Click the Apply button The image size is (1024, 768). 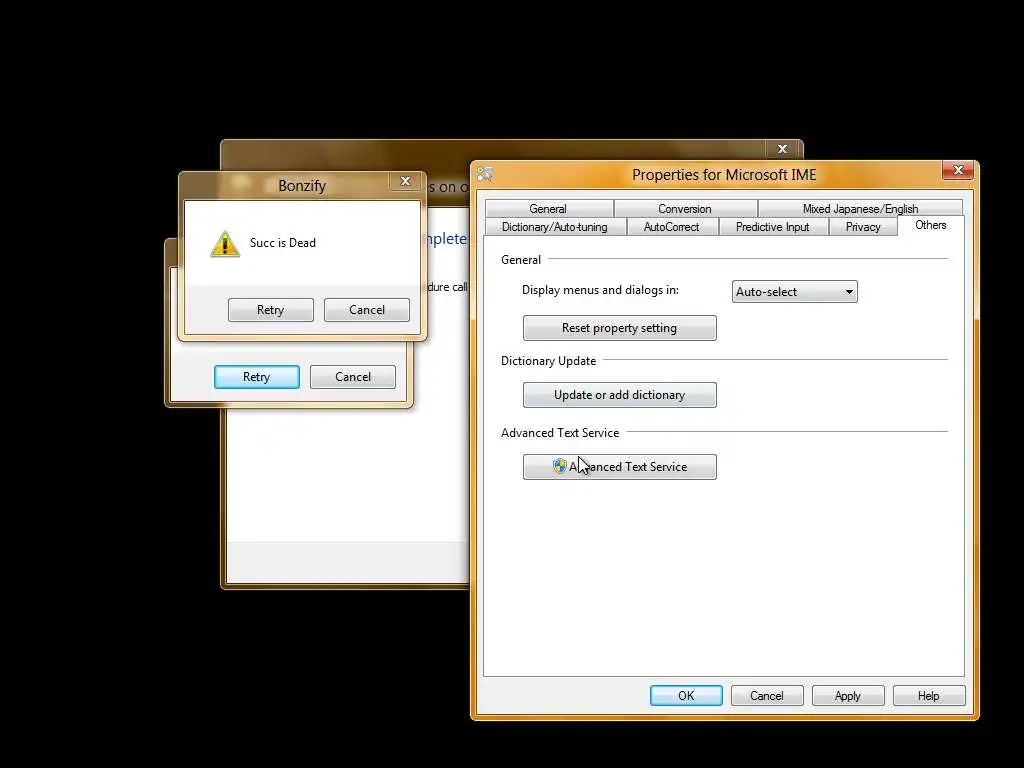(848, 696)
